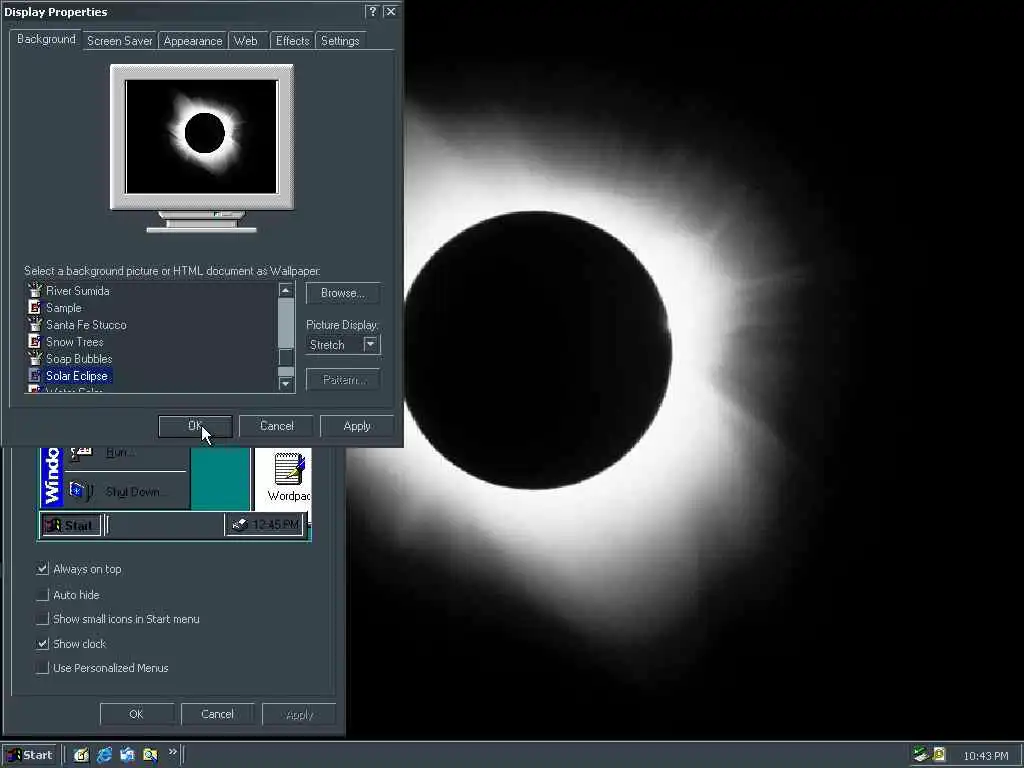The height and width of the screenshot is (768, 1024).
Task: Click the Soap Bubbles wallpaper icon
Action: [x=35, y=359]
